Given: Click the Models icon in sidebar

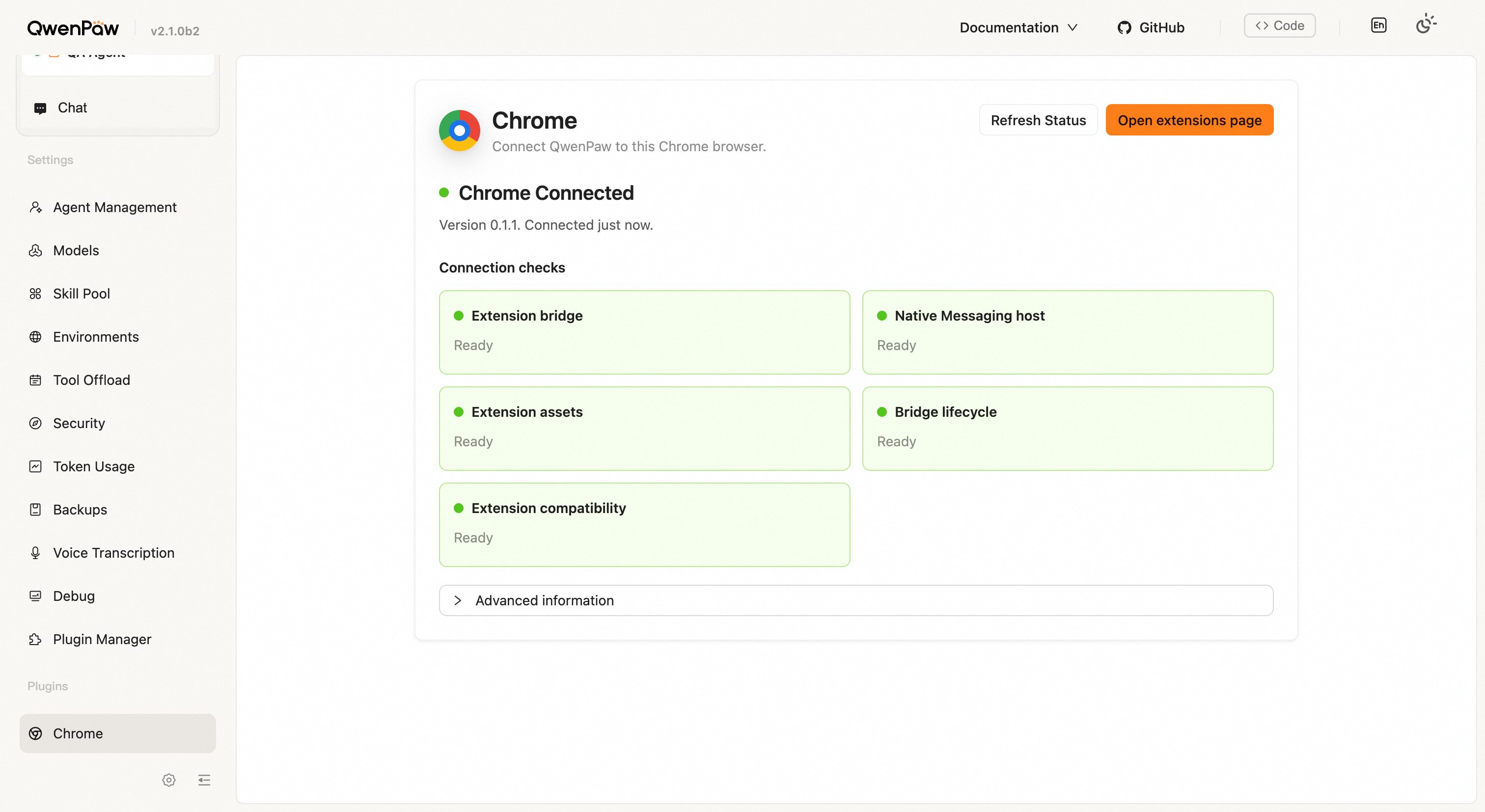Looking at the screenshot, I should pos(36,251).
